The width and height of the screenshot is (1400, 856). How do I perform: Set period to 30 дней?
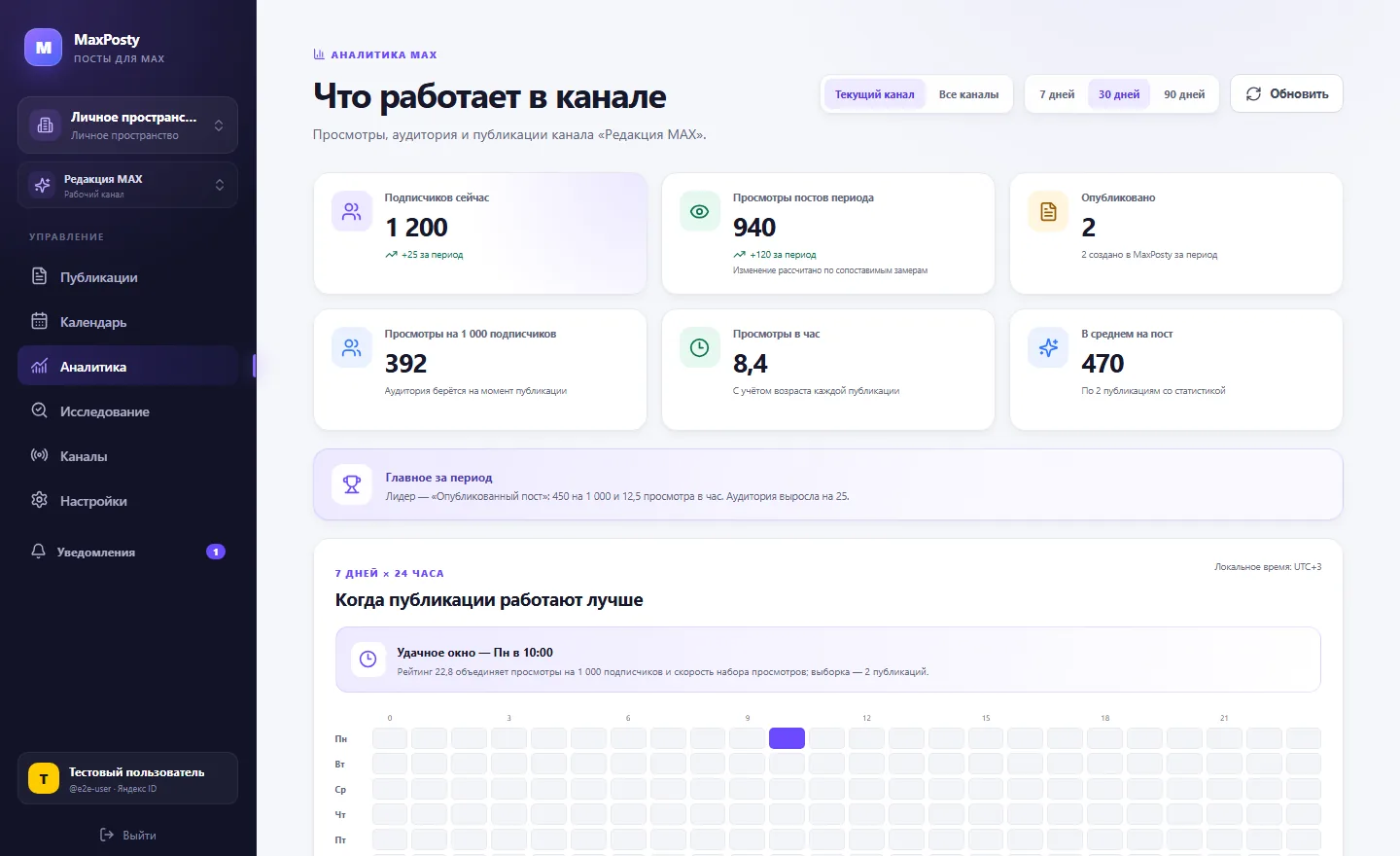(x=1119, y=94)
